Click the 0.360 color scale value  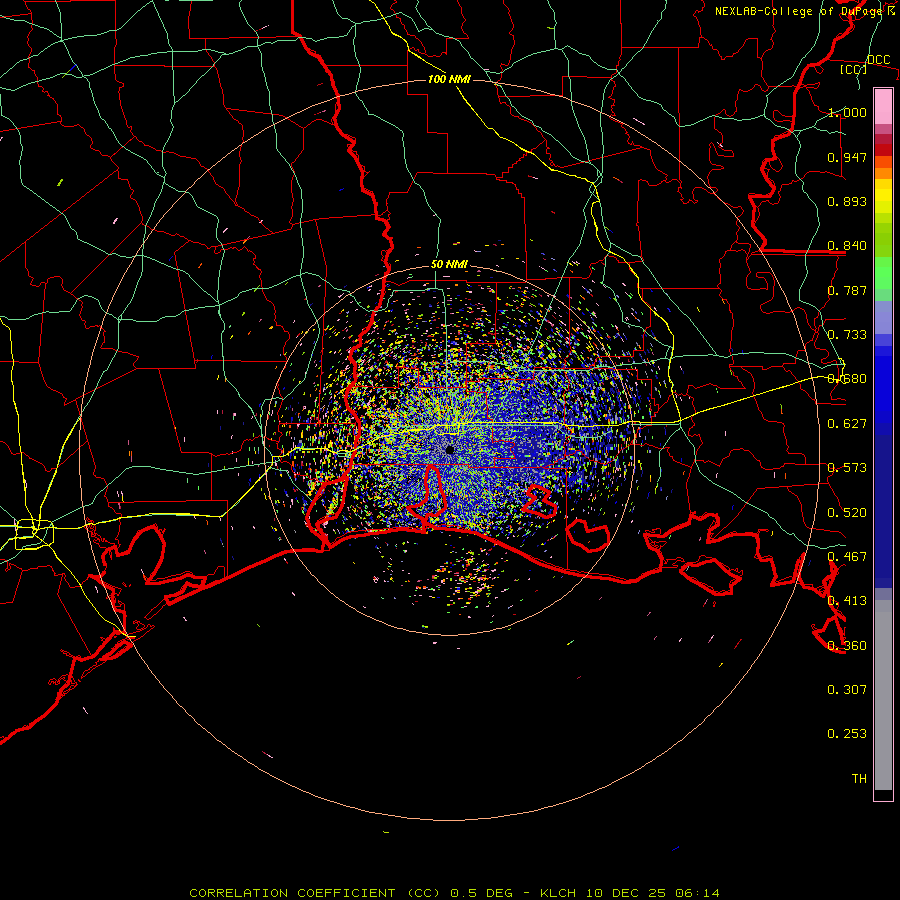(x=847, y=646)
